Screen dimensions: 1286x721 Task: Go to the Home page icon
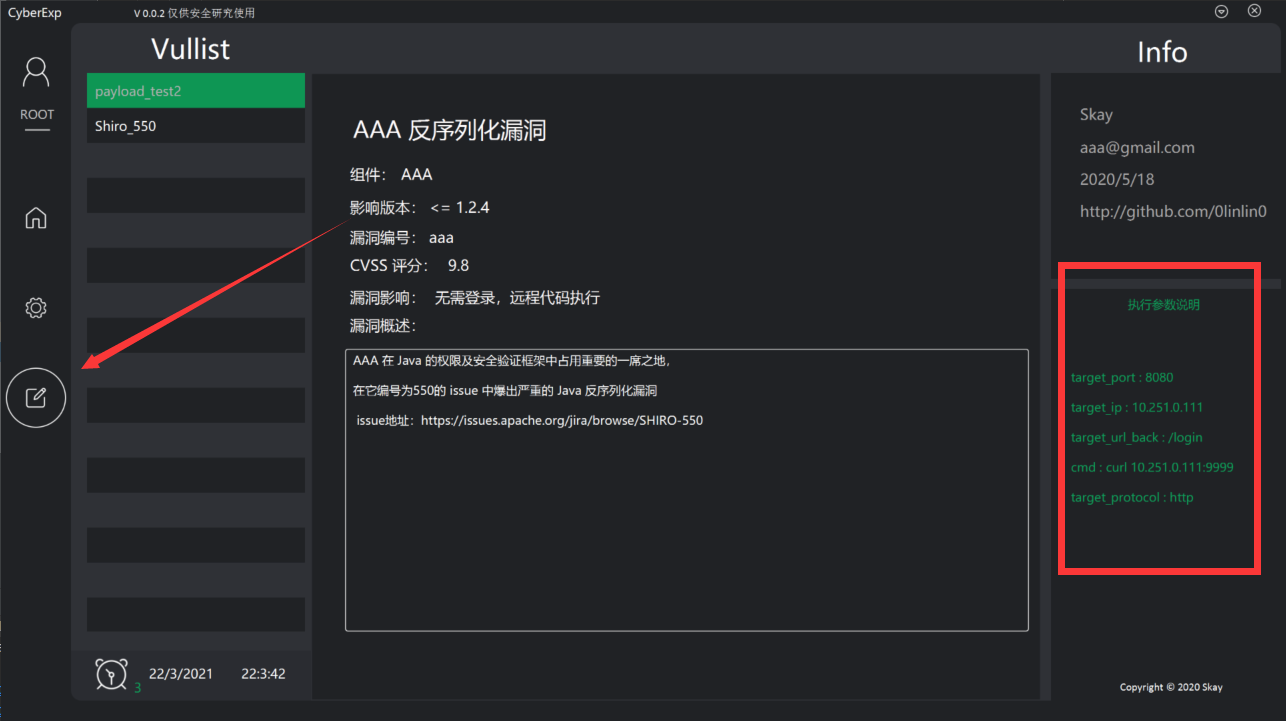click(x=36, y=217)
